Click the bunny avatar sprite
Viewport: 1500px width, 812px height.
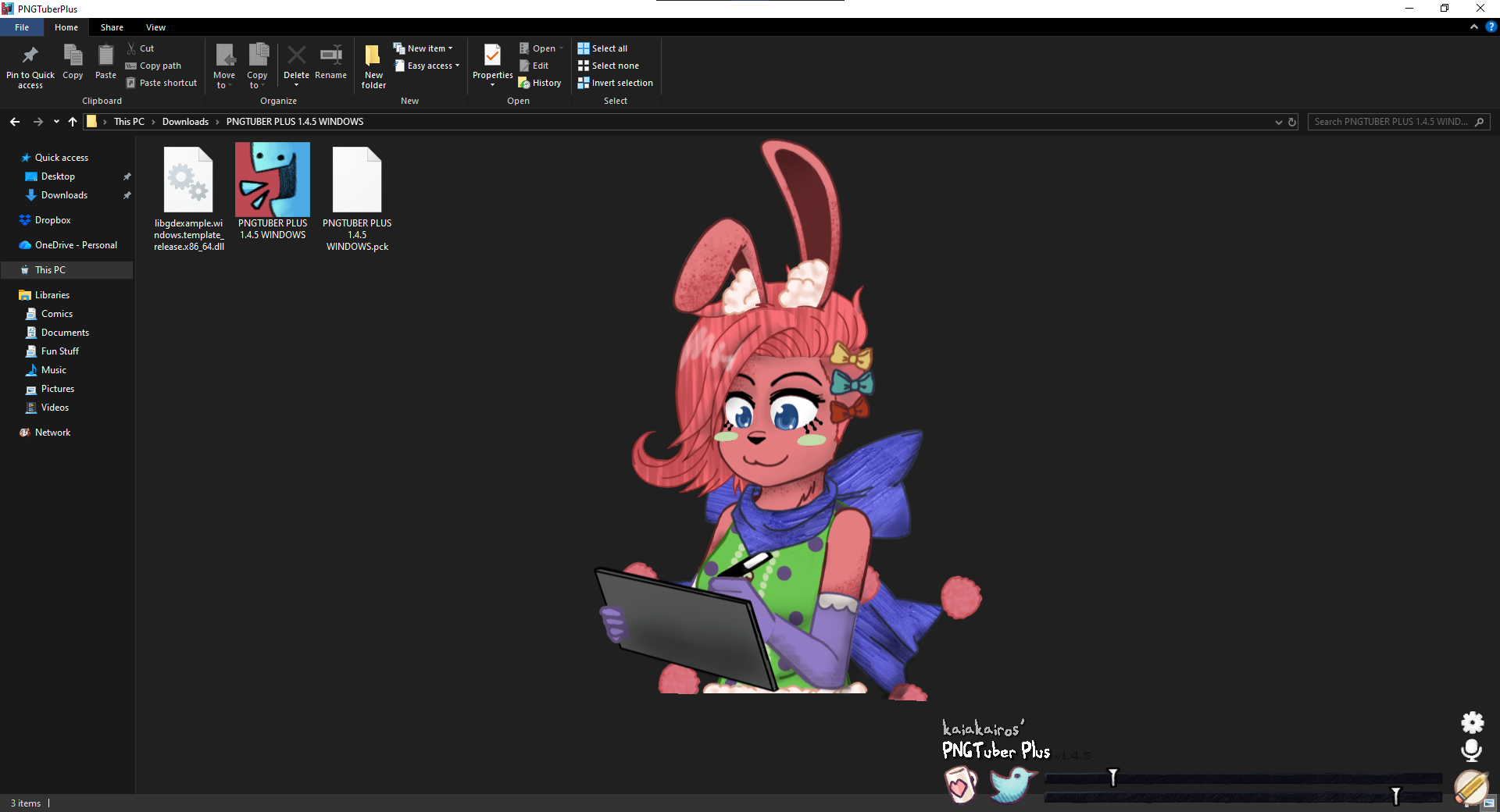tap(789, 422)
